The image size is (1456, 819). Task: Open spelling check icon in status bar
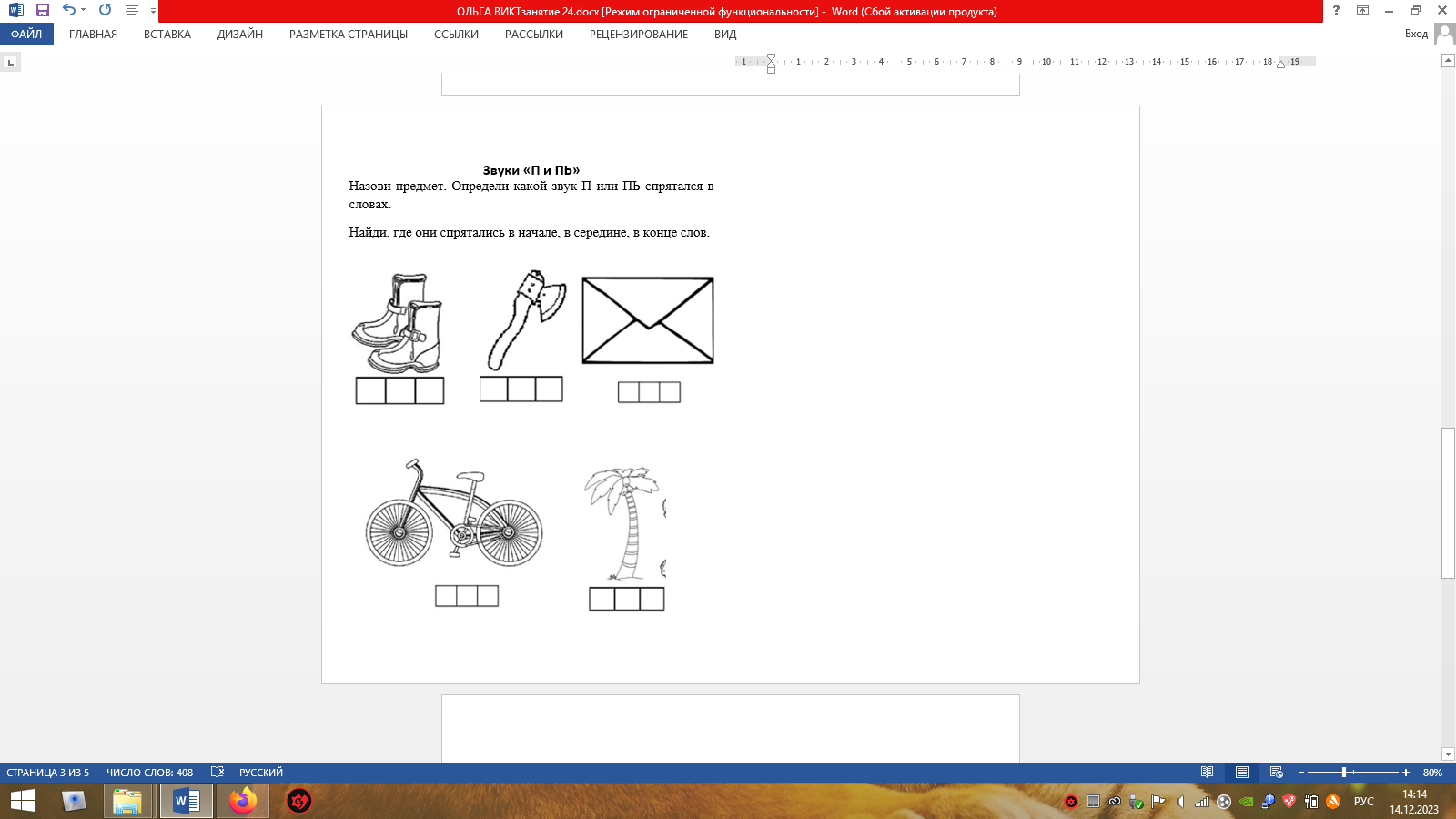tap(217, 773)
